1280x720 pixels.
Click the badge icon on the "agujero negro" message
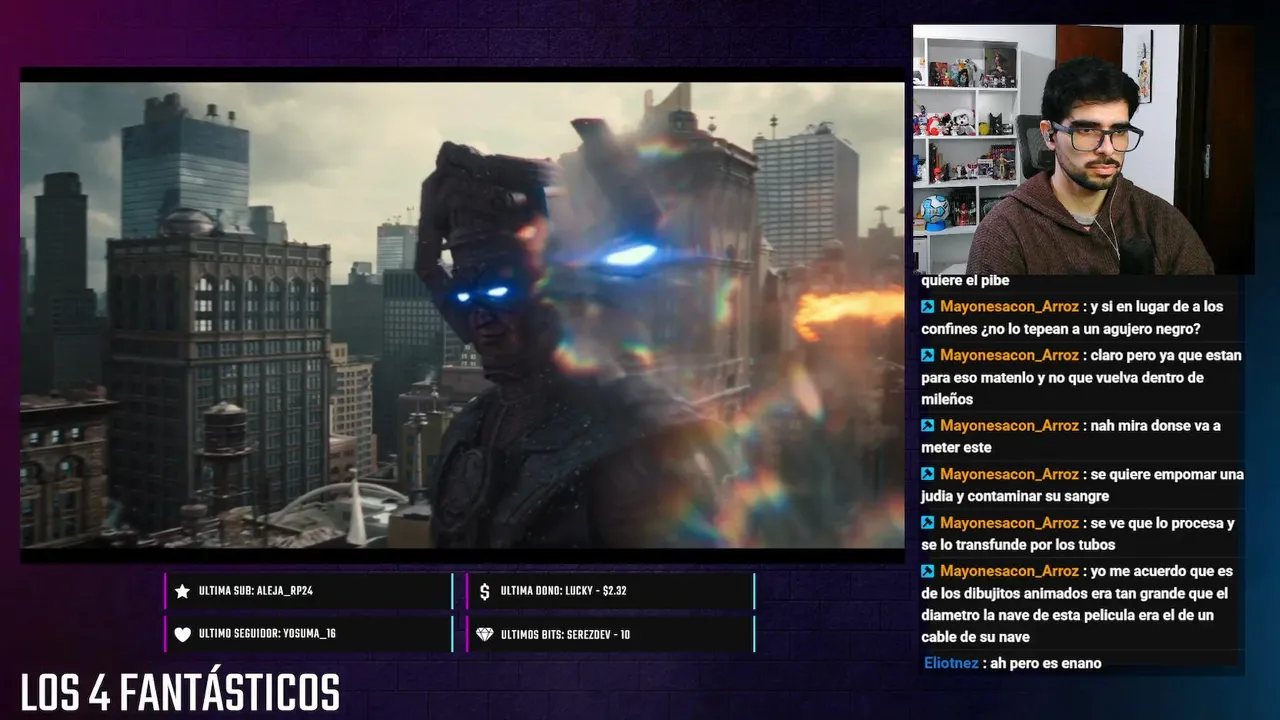coord(928,307)
